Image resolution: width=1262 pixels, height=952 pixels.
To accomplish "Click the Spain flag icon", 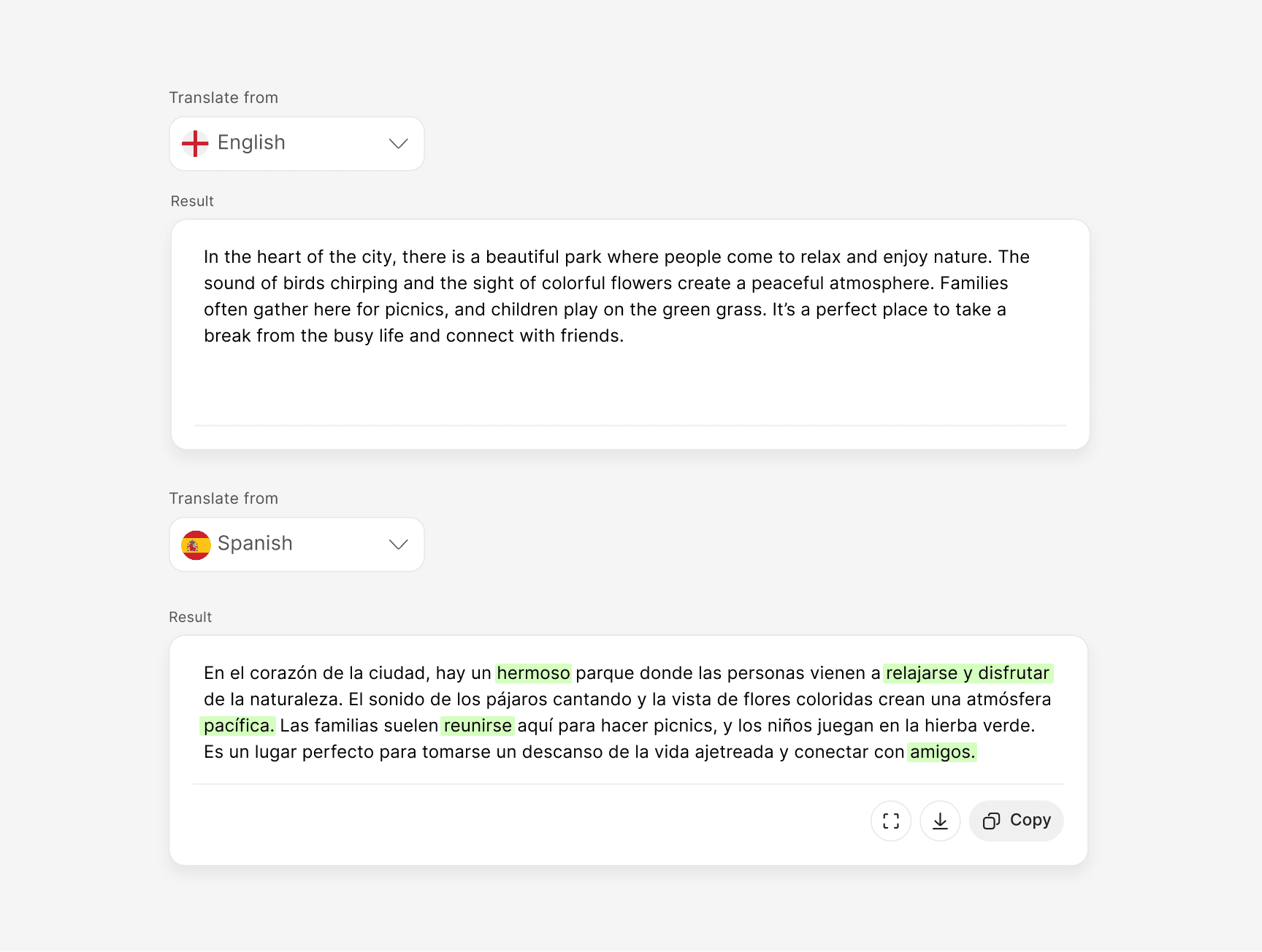I will (196, 545).
